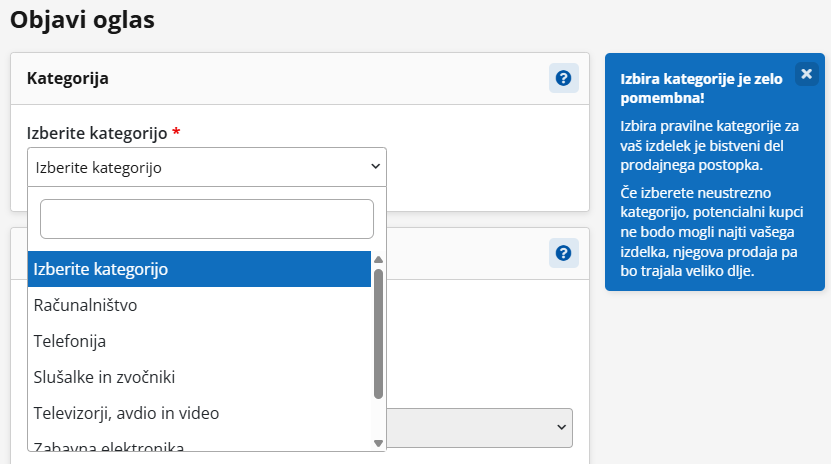Click the category search text field
The image size is (831, 464).
(x=207, y=218)
